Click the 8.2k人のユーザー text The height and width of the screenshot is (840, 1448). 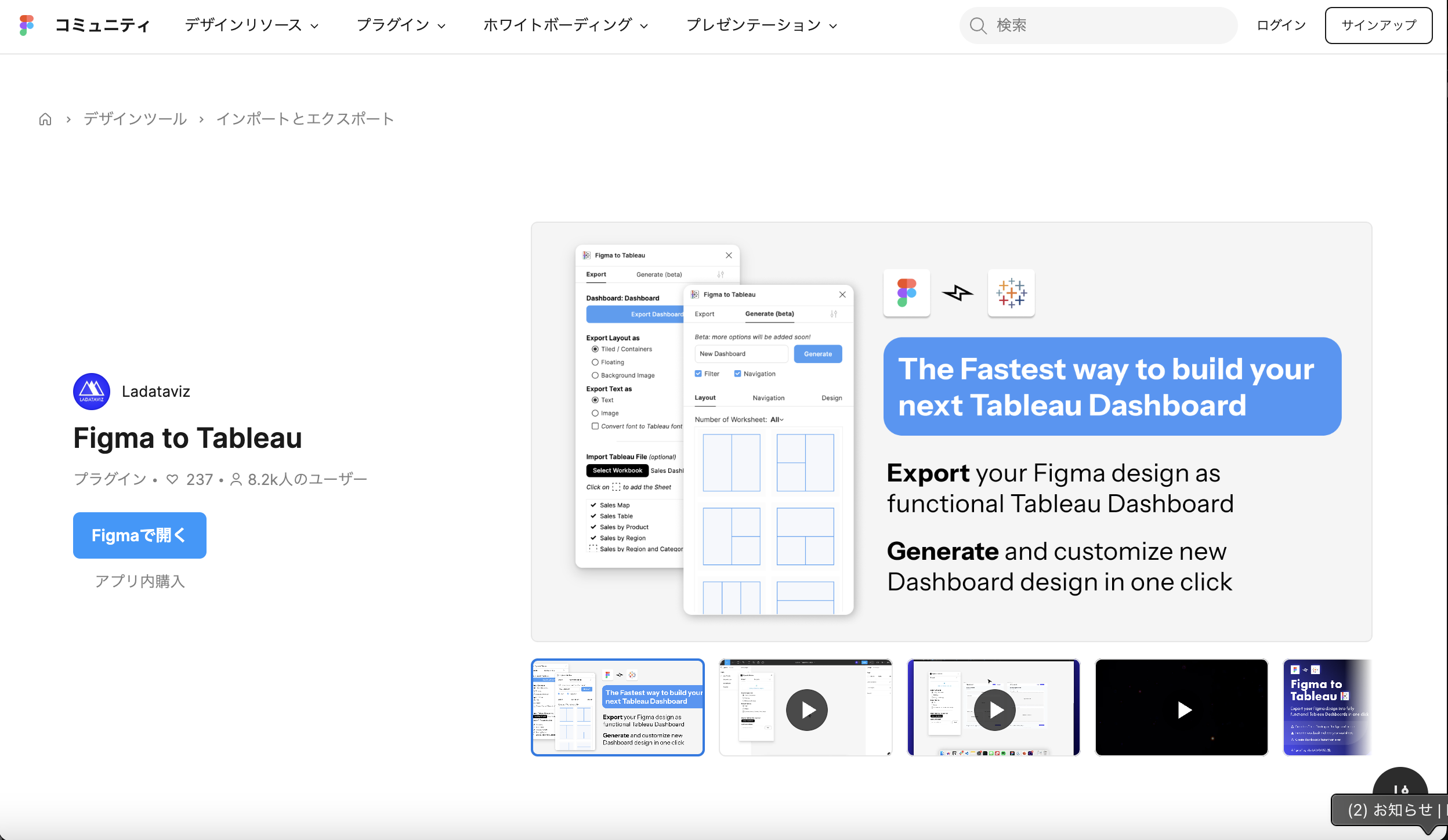click(307, 480)
